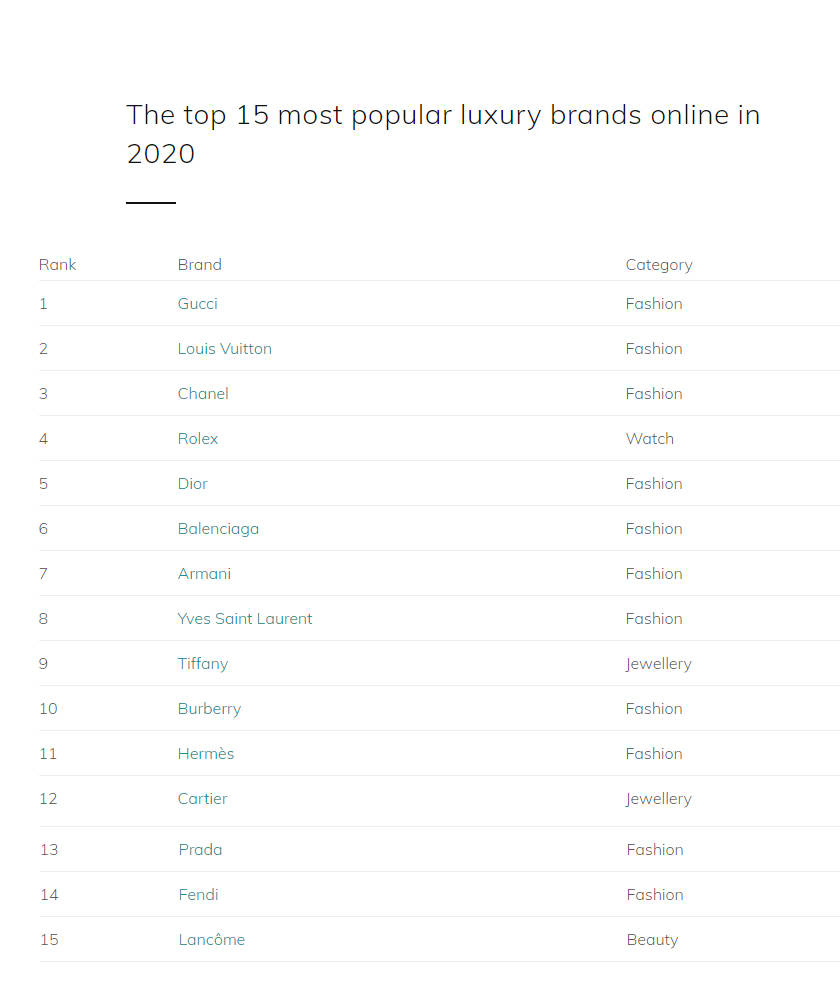Click the Watch category cell for Rolex
The width and height of the screenshot is (840, 1000).
pos(649,439)
